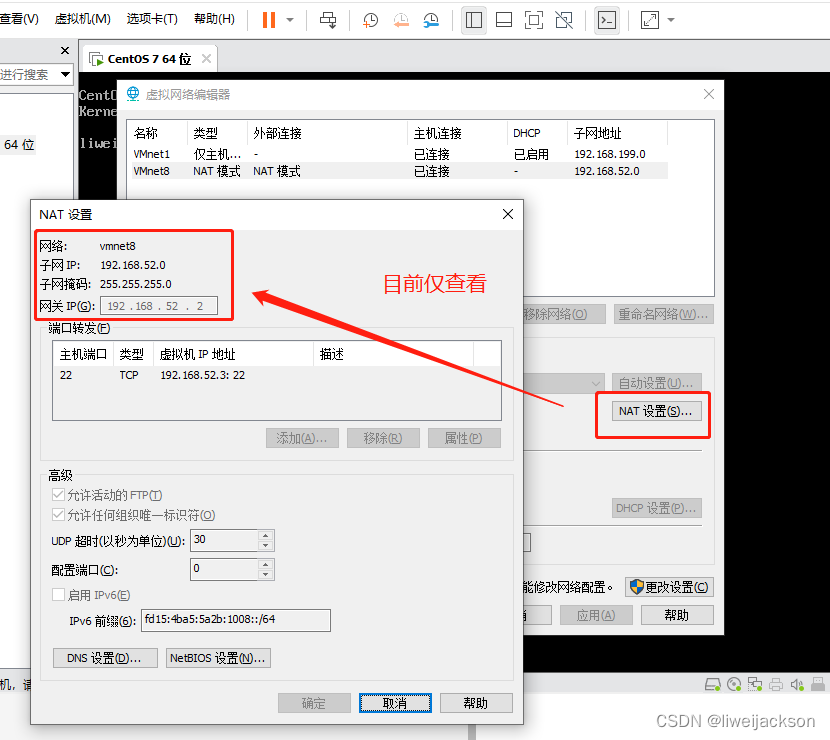830x740 pixels.
Task: Open the stretch display dropdown arrow
Action: [x=671, y=20]
